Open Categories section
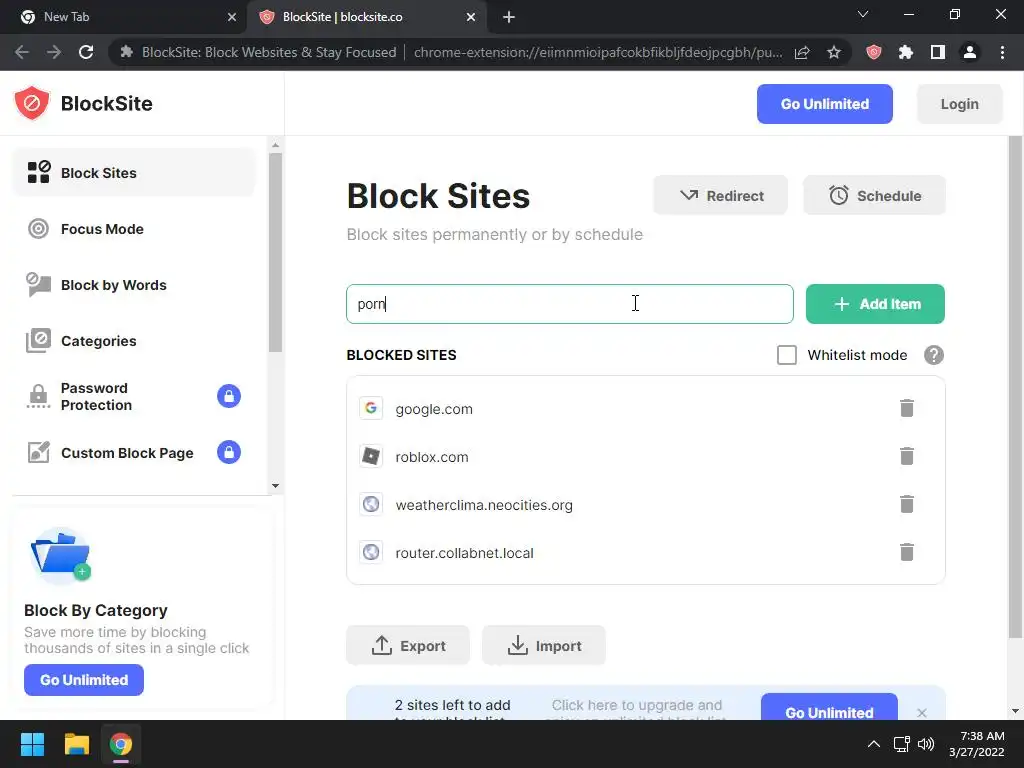The height and width of the screenshot is (768, 1024). pyautogui.click(x=134, y=341)
